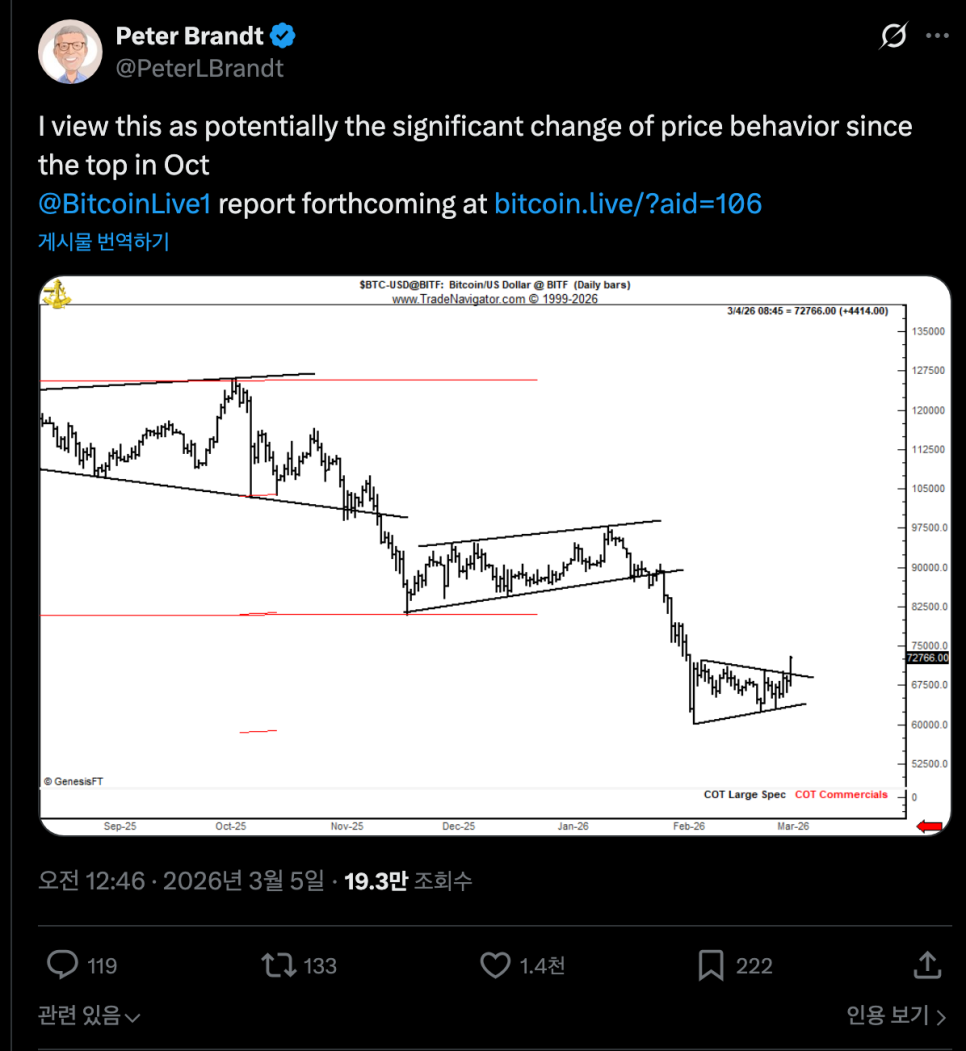This screenshot has height=1051, width=966.
Task: Click the blue verified badge
Action: [283, 37]
